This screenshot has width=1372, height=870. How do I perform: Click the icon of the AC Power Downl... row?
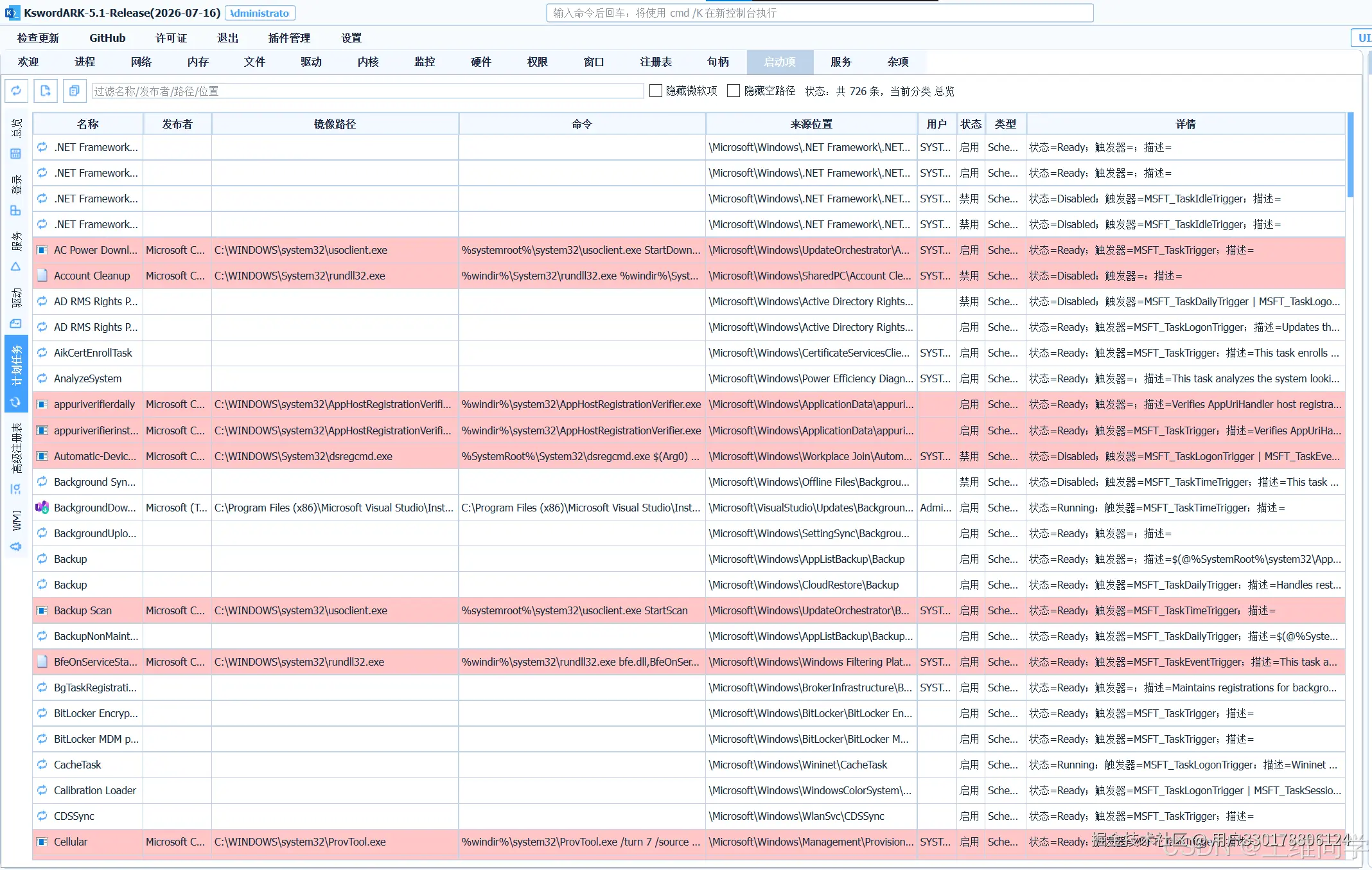coord(42,250)
